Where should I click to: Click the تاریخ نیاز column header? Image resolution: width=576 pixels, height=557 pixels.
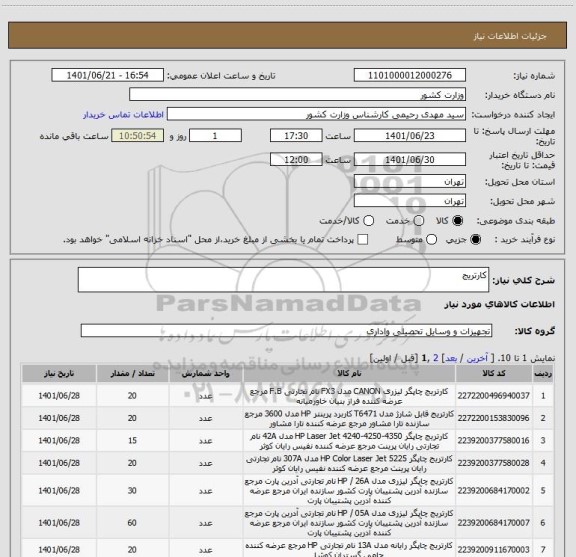[59, 374]
